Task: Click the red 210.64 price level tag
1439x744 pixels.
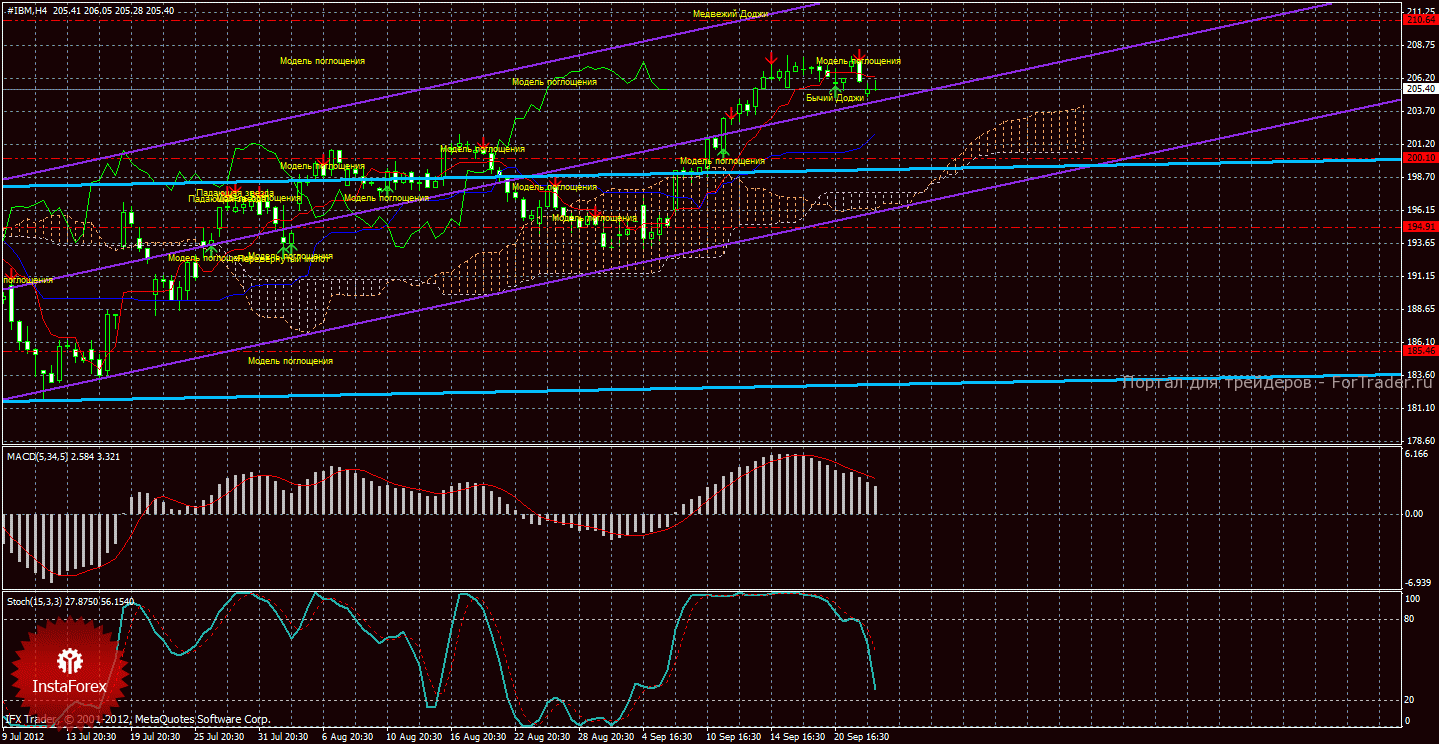Action: click(x=1418, y=19)
